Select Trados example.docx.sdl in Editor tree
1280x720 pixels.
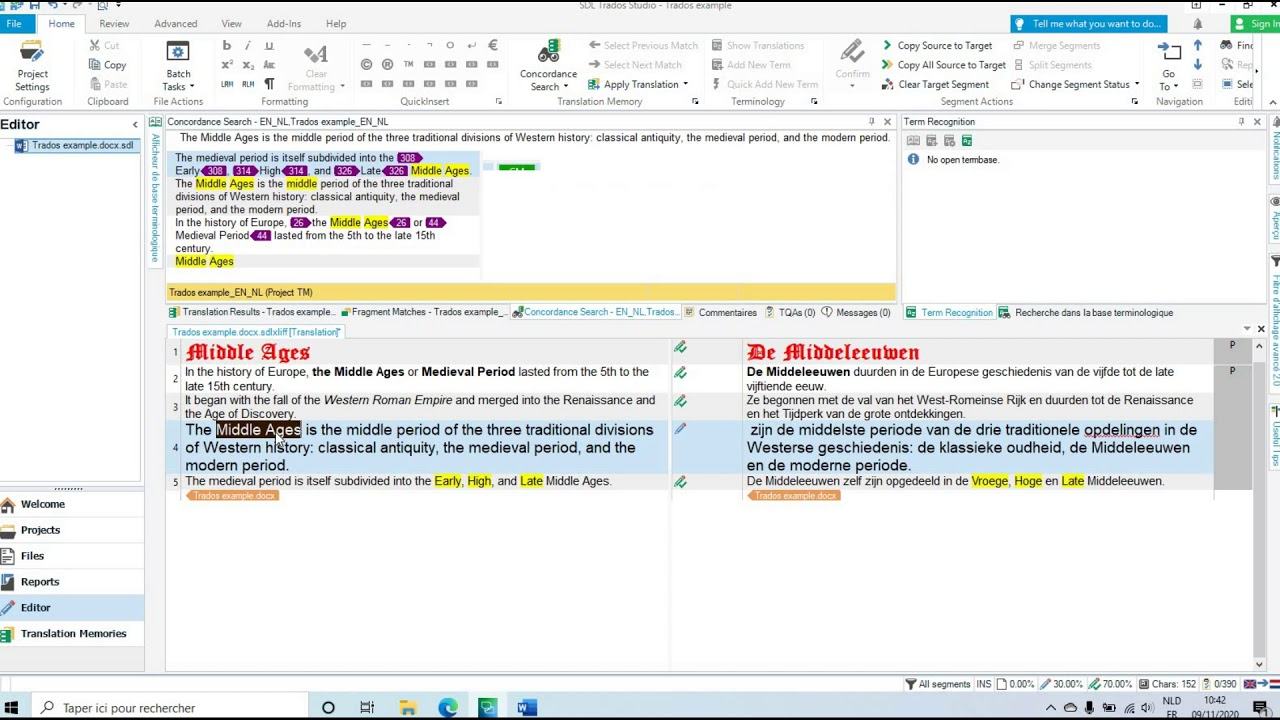(x=75, y=145)
